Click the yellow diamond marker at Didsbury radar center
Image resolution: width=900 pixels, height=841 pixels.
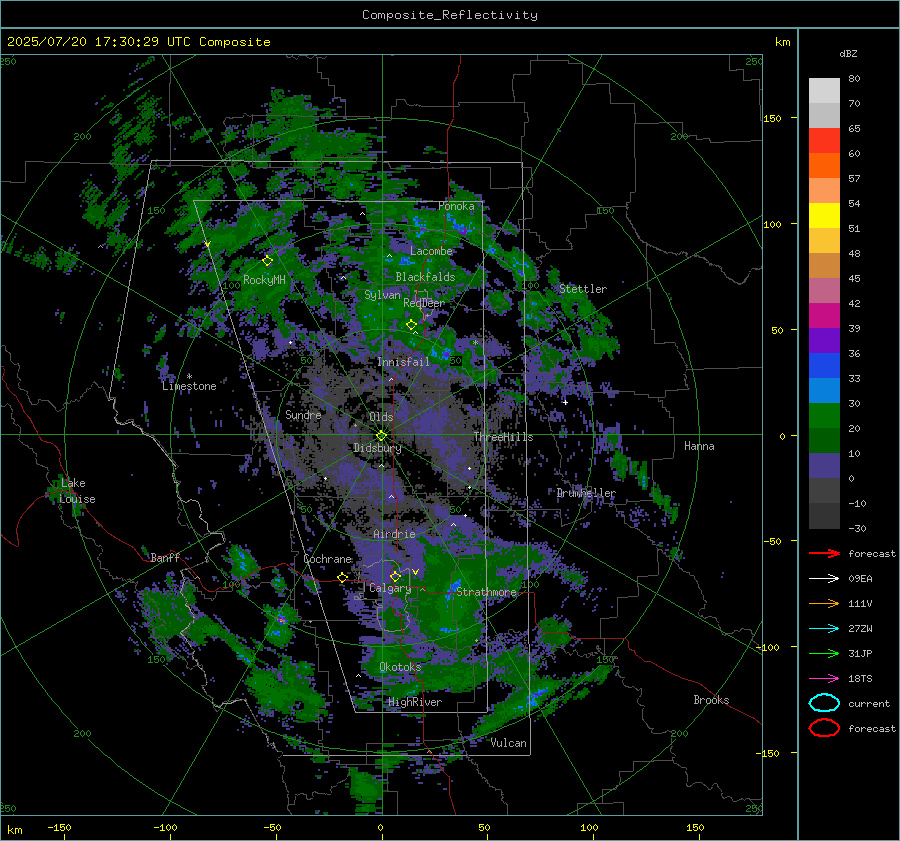click(381, 436)
